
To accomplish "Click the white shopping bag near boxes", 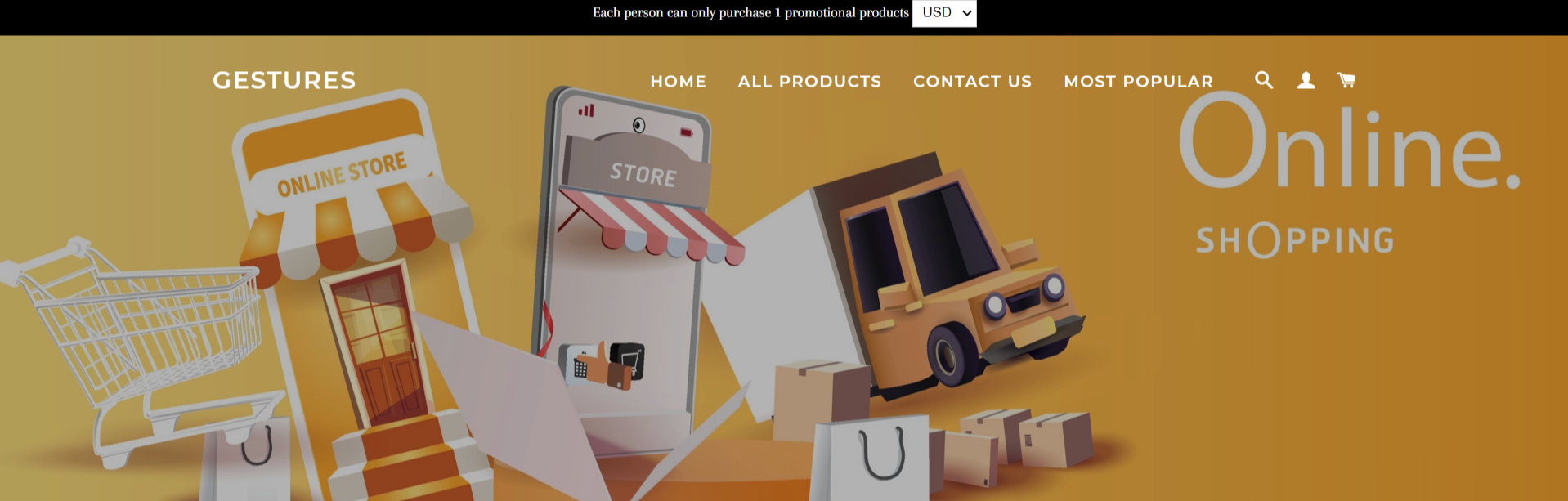I will [871, 458].
